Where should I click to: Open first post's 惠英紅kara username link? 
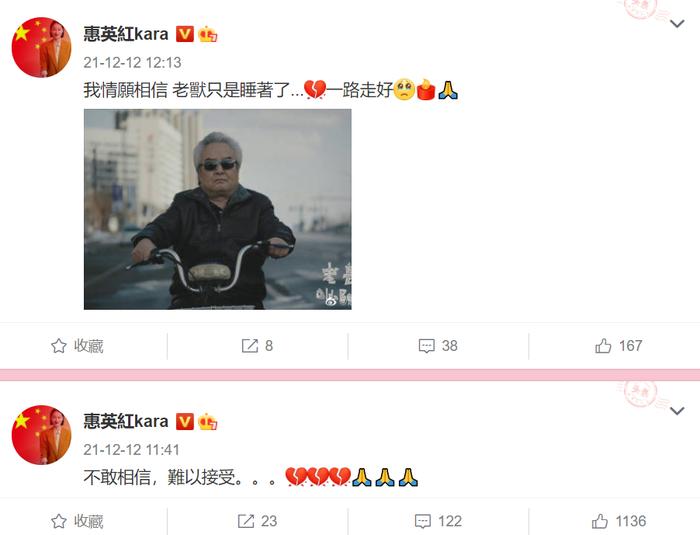click(126, 34)
